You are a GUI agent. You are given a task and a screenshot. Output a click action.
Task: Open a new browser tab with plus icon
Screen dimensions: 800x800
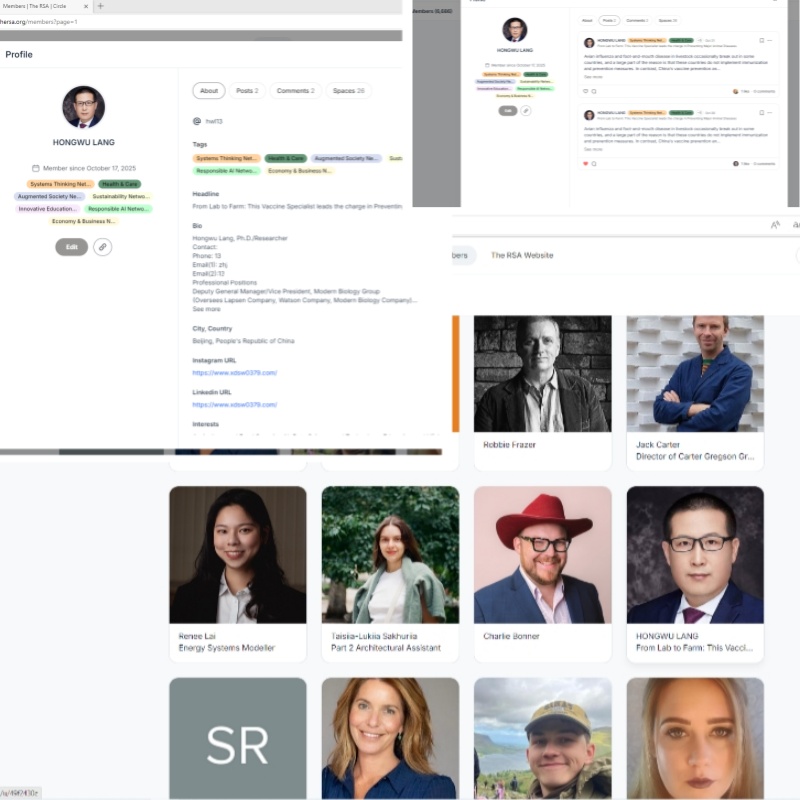coord(100,6)
